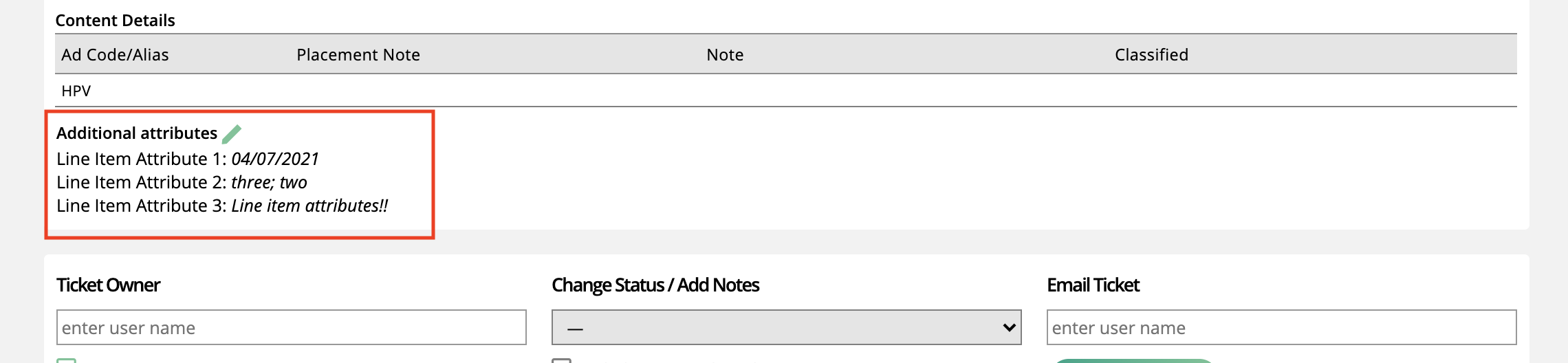The image size is (1568, 363).
Task: Tick the checkbox below Change Status dropdown
Action: pyautogui.click(x=561, y=360)
